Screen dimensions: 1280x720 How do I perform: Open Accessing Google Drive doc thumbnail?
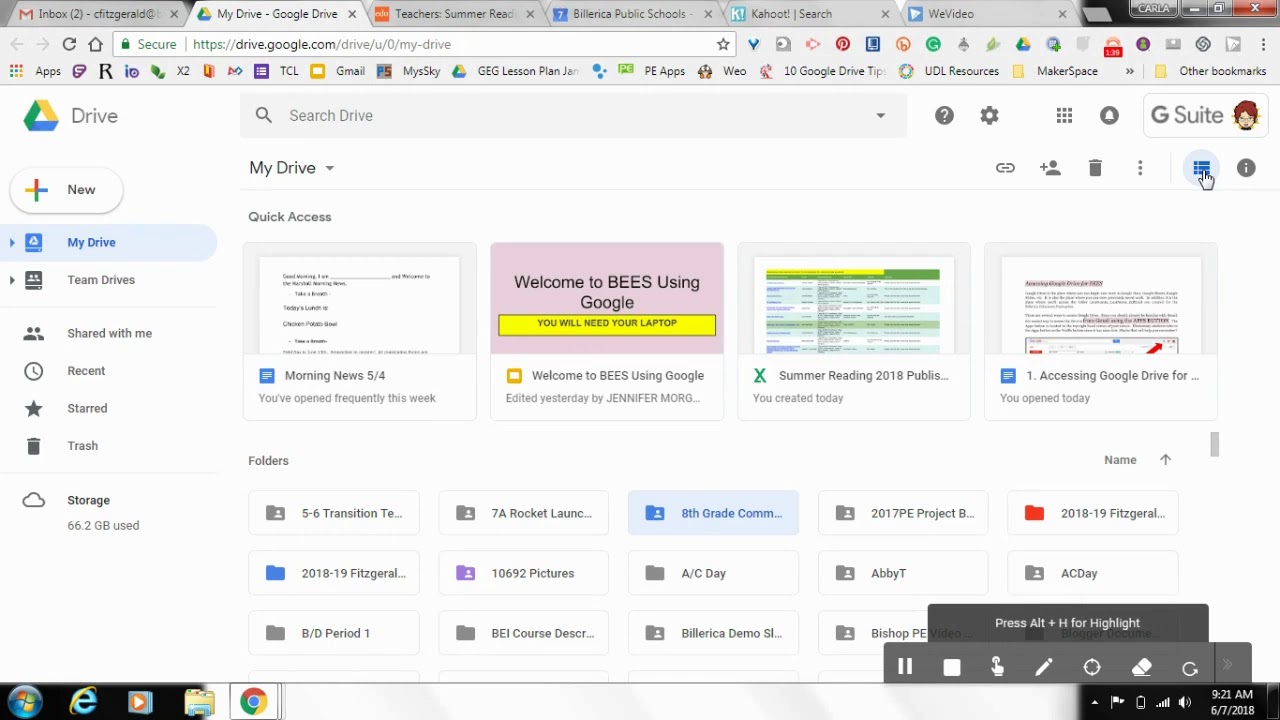(1101, 299)
